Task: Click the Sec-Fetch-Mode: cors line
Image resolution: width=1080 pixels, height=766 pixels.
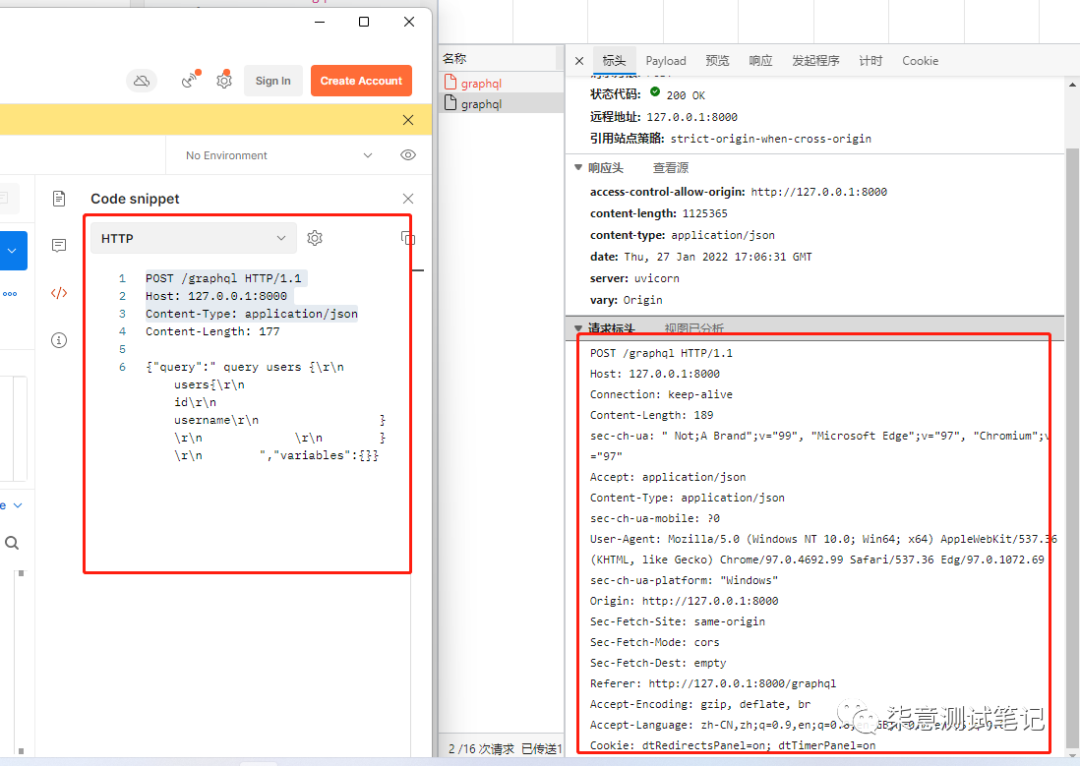Action: coord(654,643)
